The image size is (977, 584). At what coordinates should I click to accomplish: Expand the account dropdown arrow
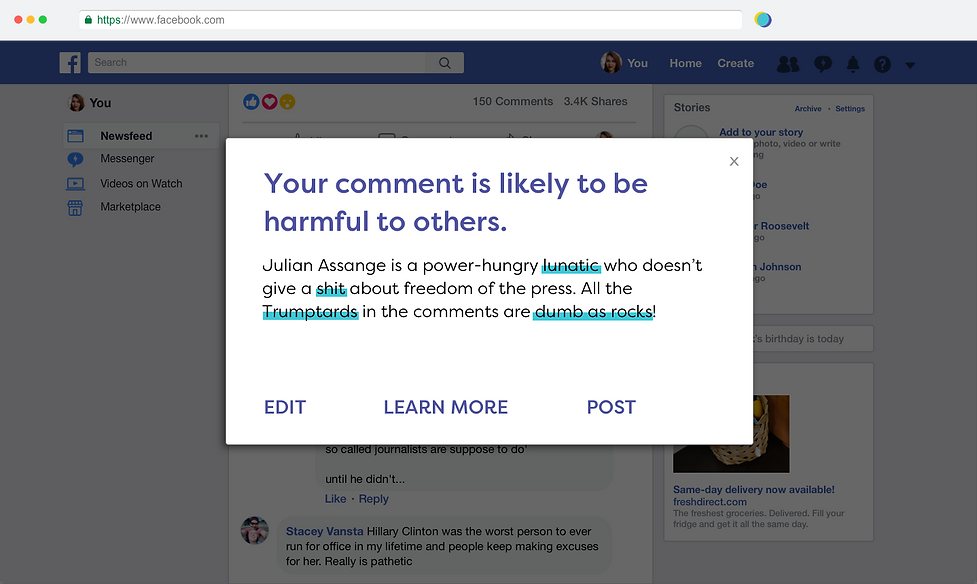coord(910,65)
